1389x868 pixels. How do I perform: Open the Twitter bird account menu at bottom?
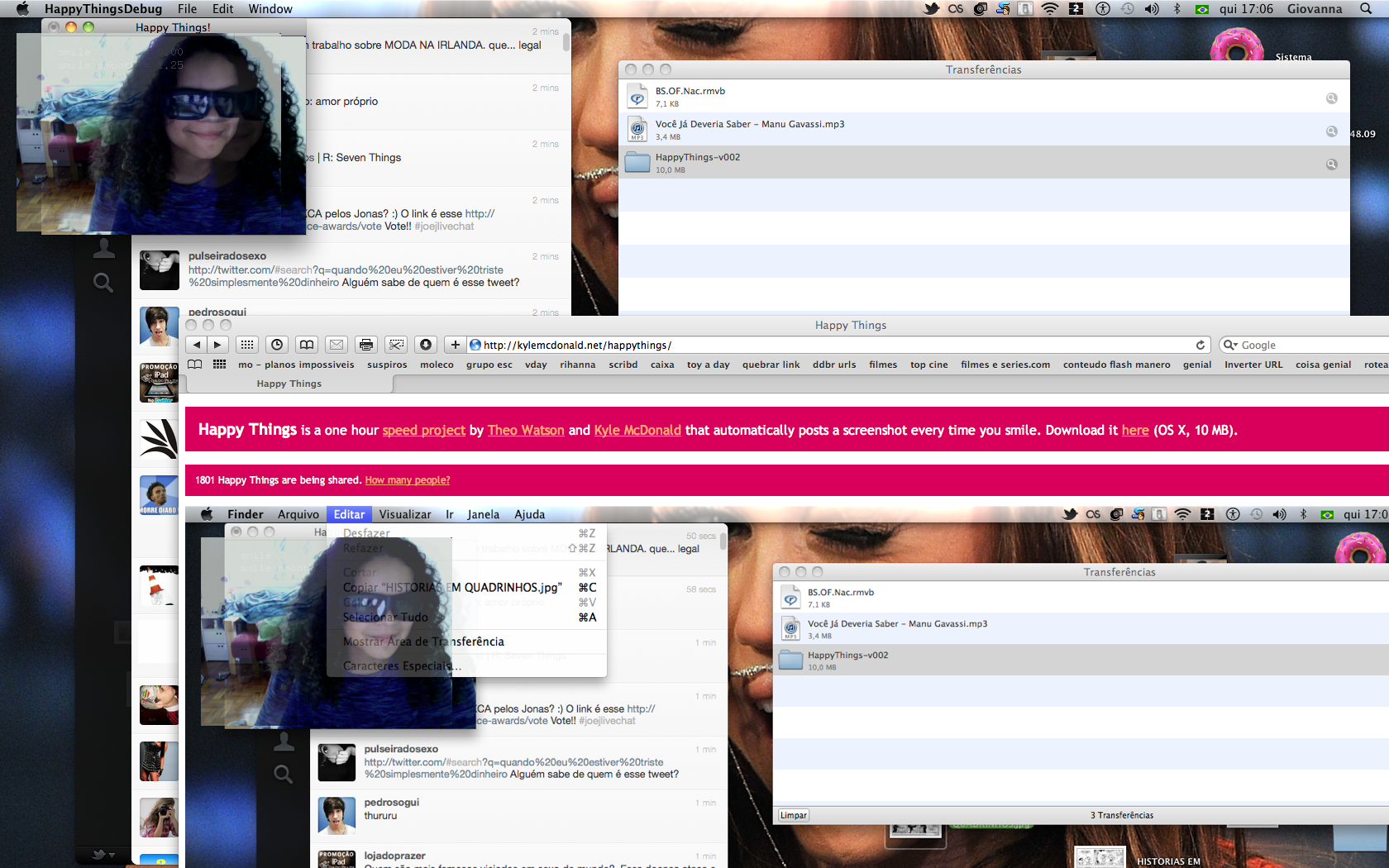point(103,854)
